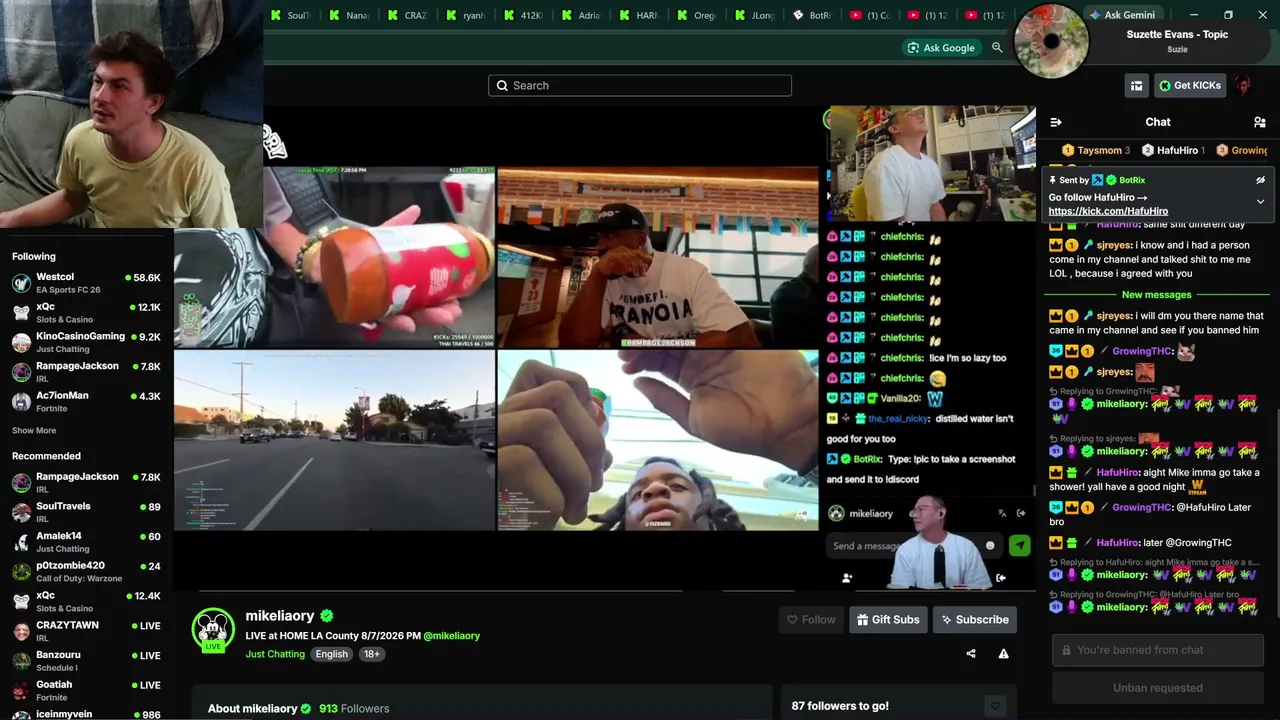Click the Get KICKs button
The height and width of the screenshot is (720, 1280).
[x=1190, y=86]
